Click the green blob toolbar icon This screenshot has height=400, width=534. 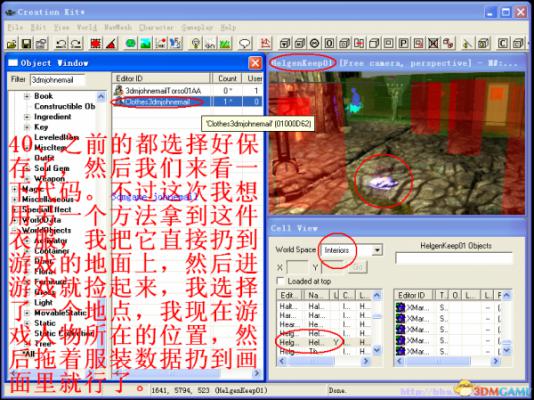pyautogui.click(x=130, y=44)
